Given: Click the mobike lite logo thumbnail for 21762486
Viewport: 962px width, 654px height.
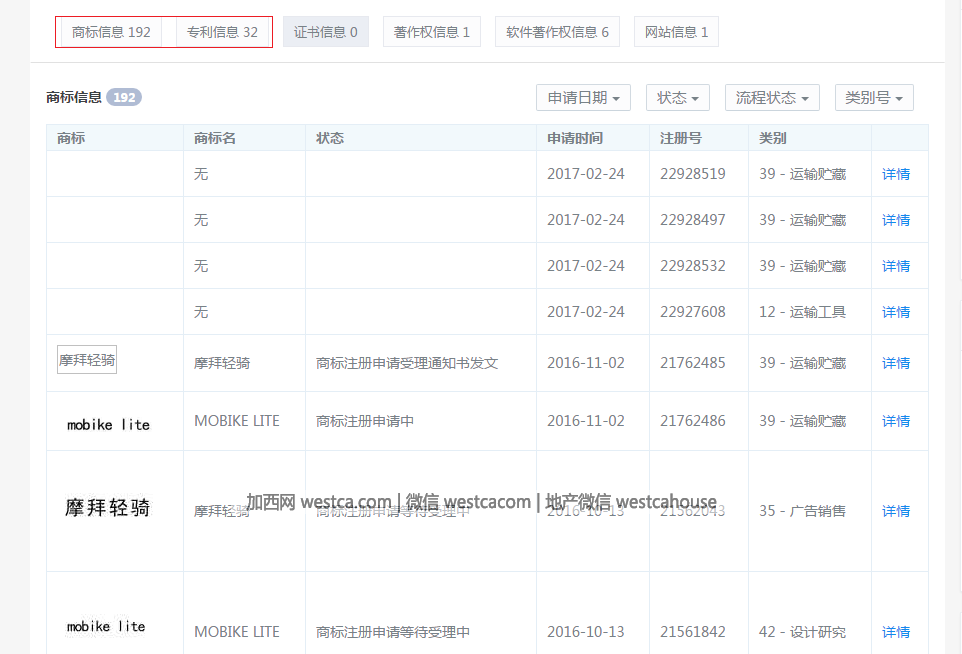Looking at the screenshot, I should pyautogui.click(x=108, y=425).
